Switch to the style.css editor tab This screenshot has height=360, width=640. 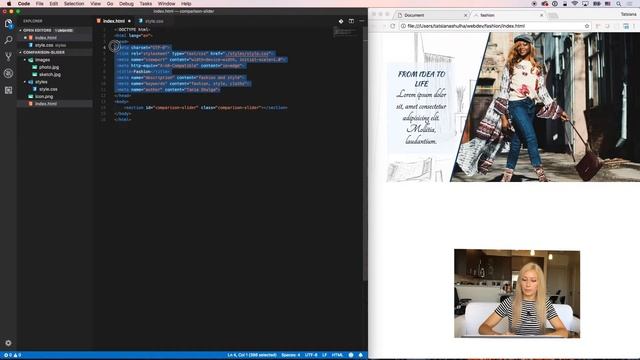tap(154, 21)
